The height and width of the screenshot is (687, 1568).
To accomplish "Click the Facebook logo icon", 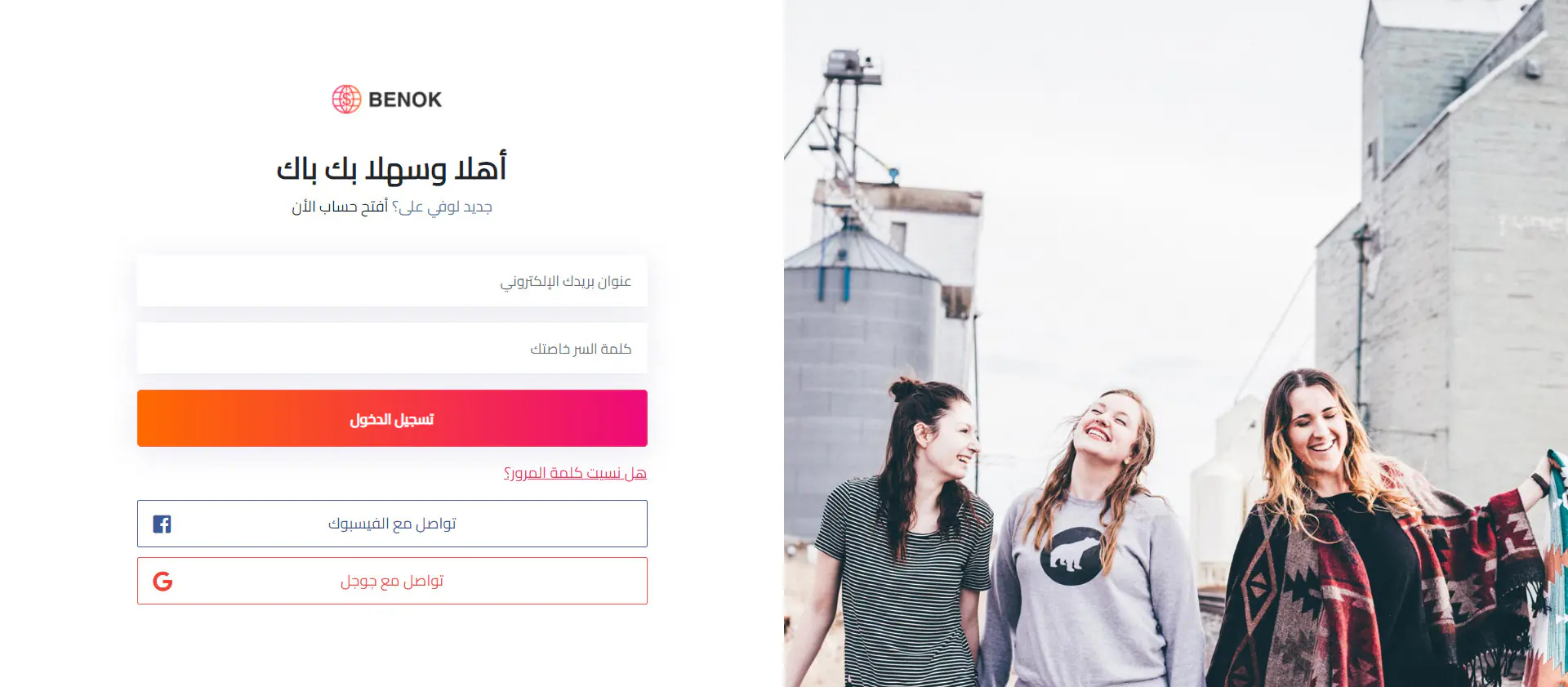I will pos(162,524).
